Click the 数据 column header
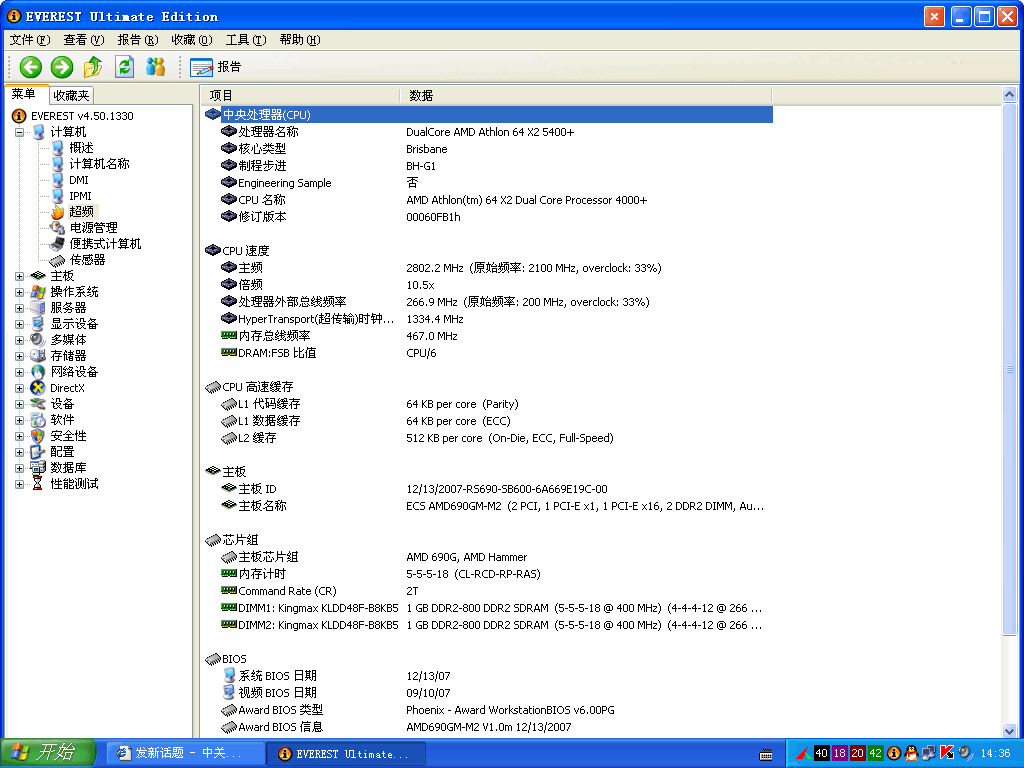Image resolution: width=1024 pixels, height=768 pixels. [x=586, y=95]
